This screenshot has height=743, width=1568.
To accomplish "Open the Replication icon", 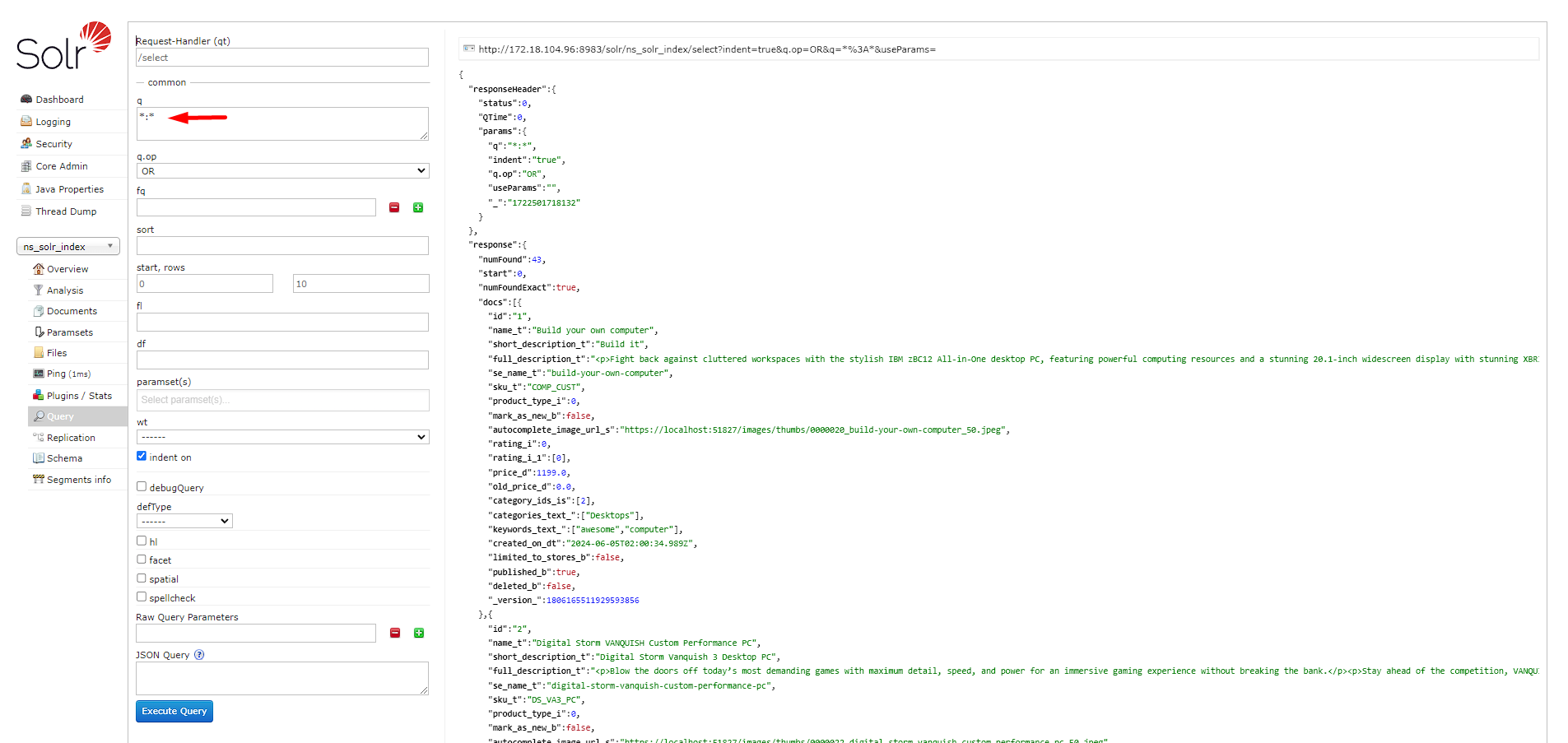I will pos(38,438).
